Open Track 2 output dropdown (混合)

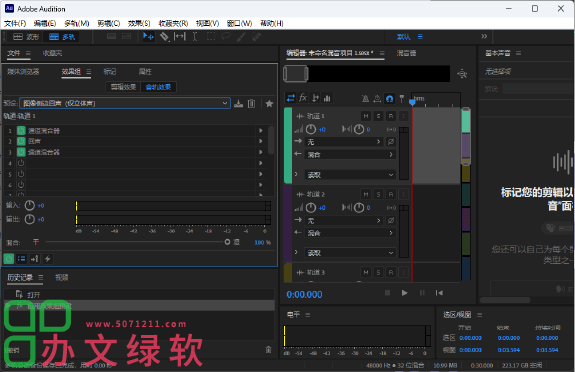tap(350, 233)
